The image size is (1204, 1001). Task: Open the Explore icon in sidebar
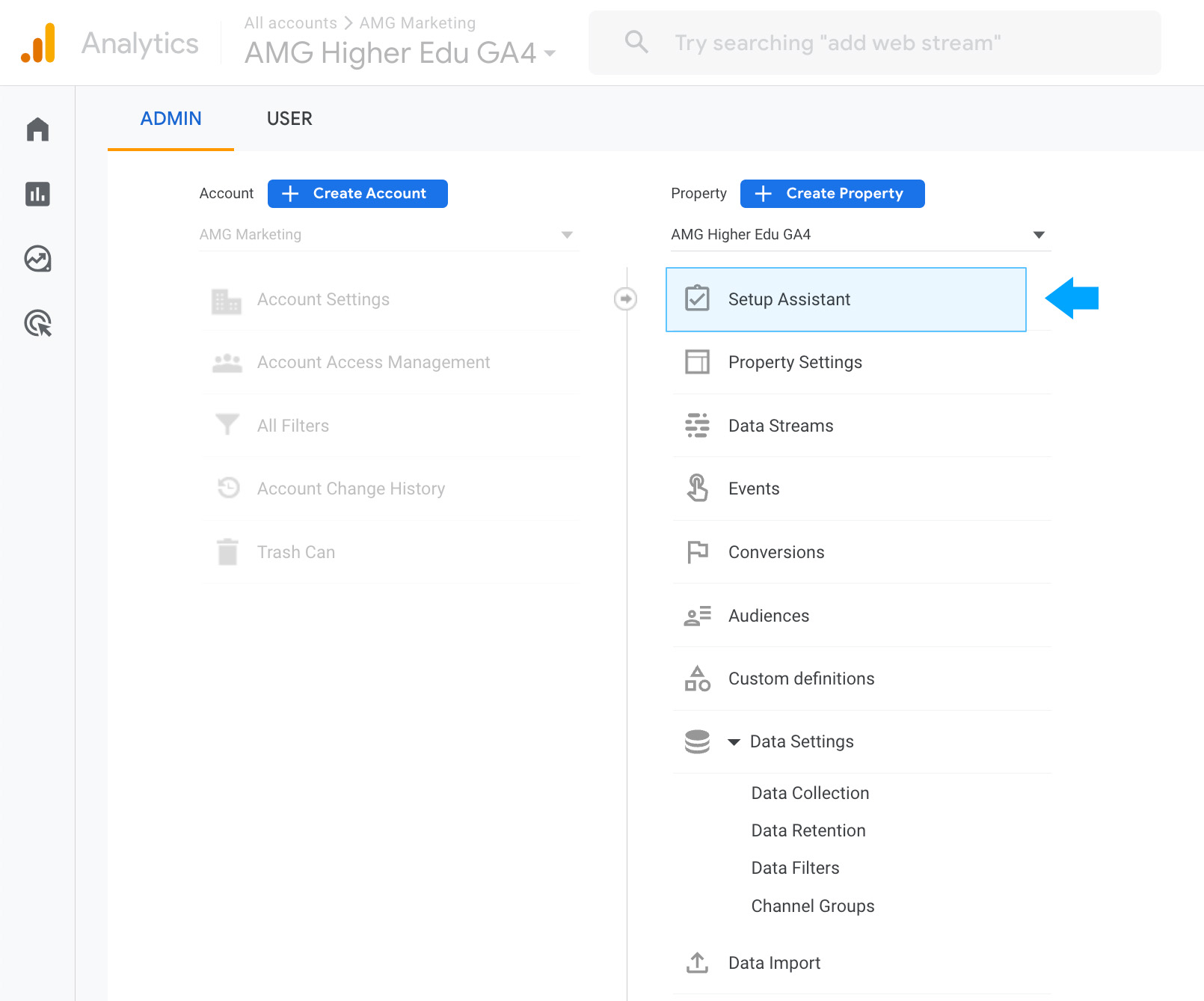(x=37, y=259)
